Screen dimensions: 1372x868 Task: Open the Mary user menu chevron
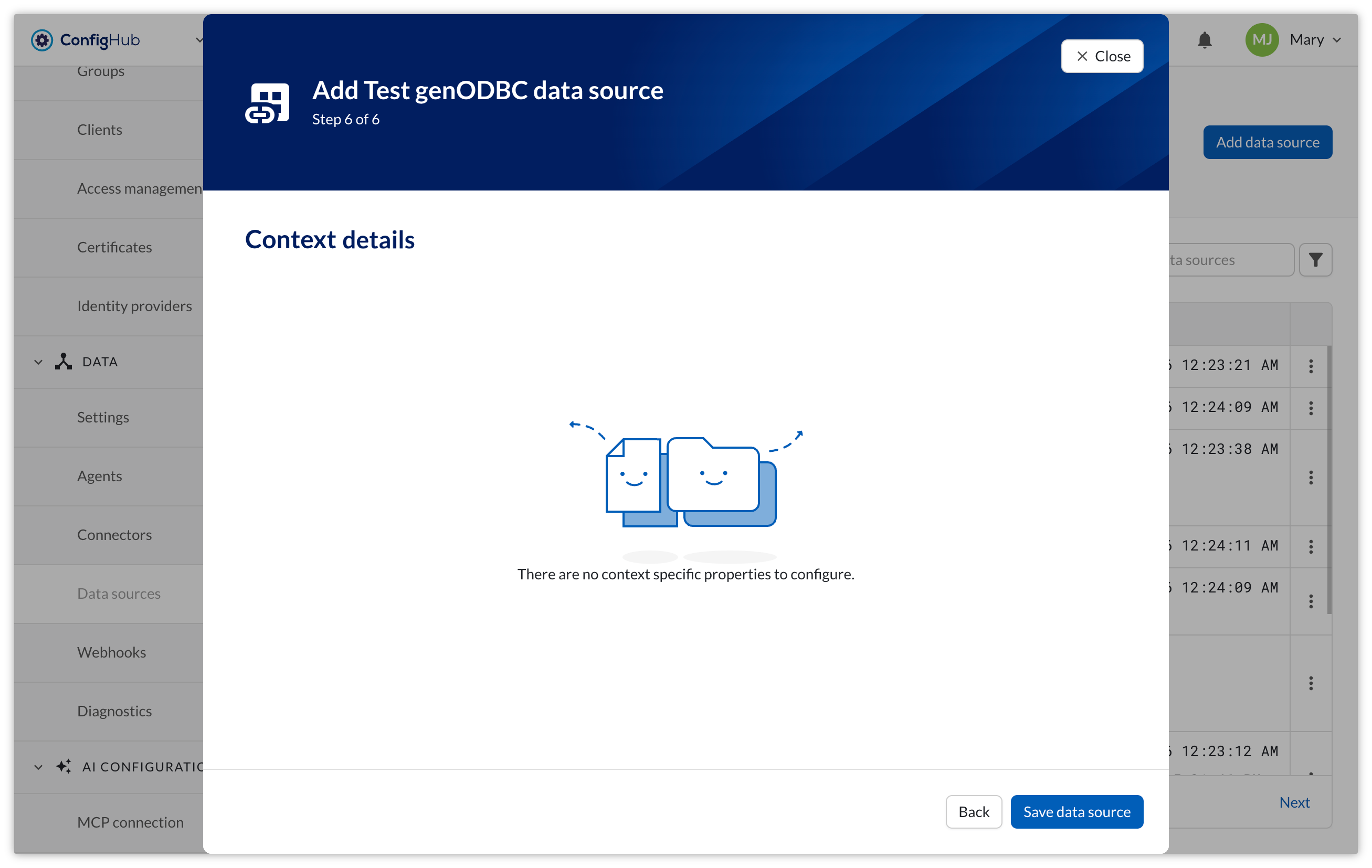coord(1337,40)
